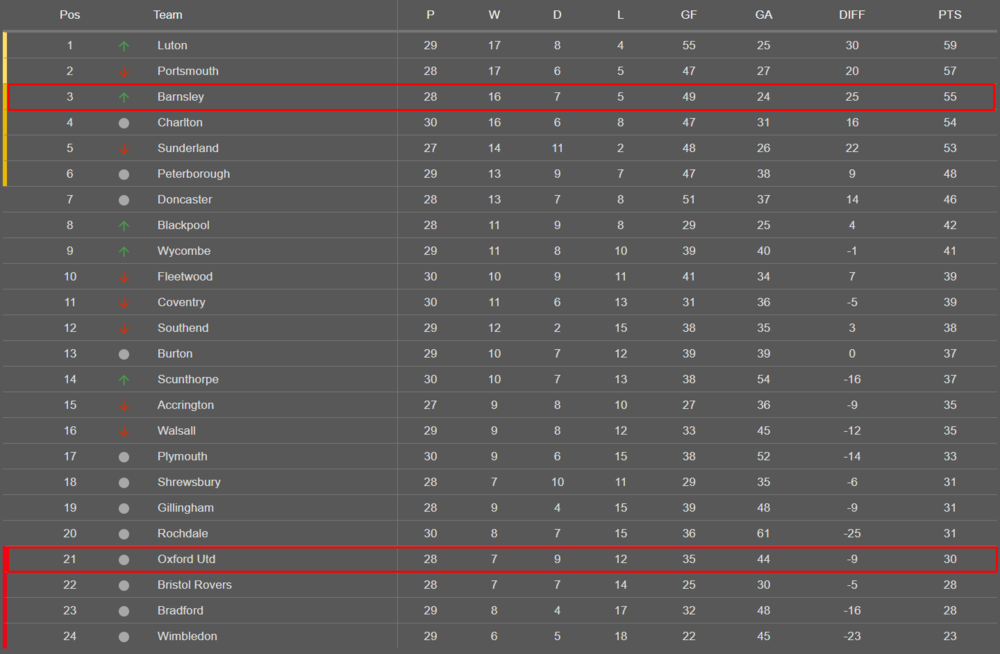Click the Blackpool team name

point(183,225)
